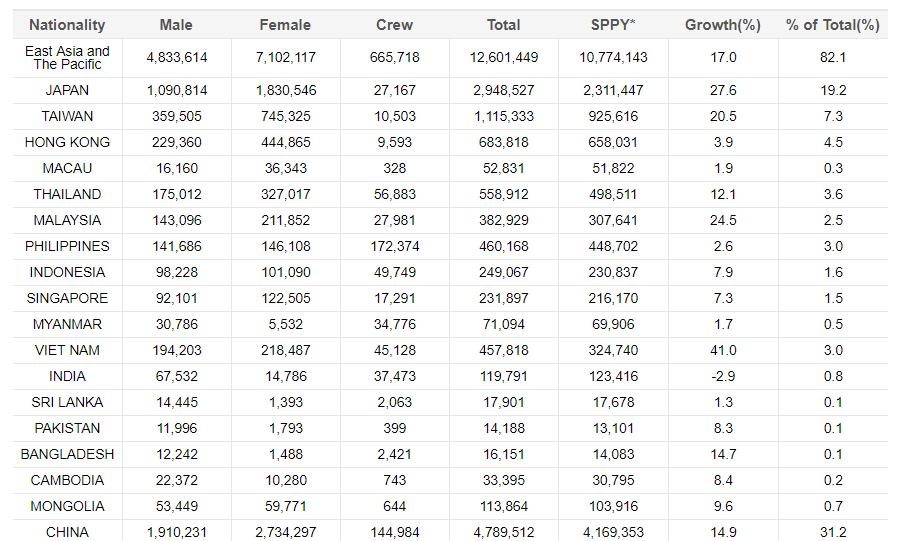The width and height of the screenshot is (917, 541).
Task: Click the PHILIPPINES nationality cell
Action: [x=67, y=246]
